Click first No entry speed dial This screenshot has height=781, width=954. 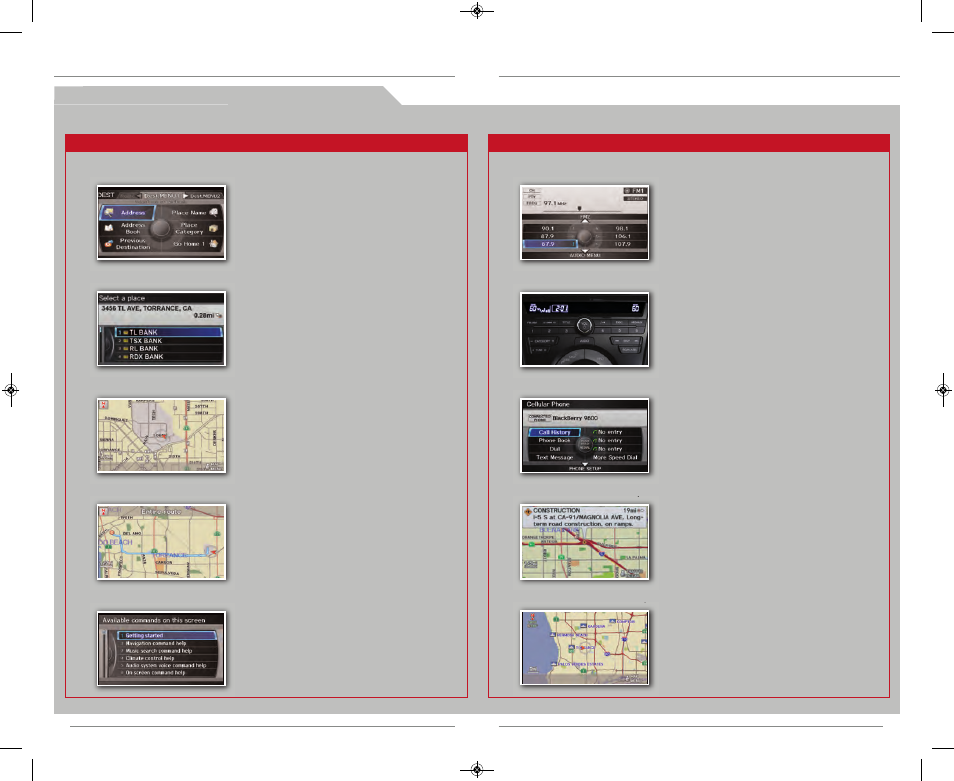608,432
